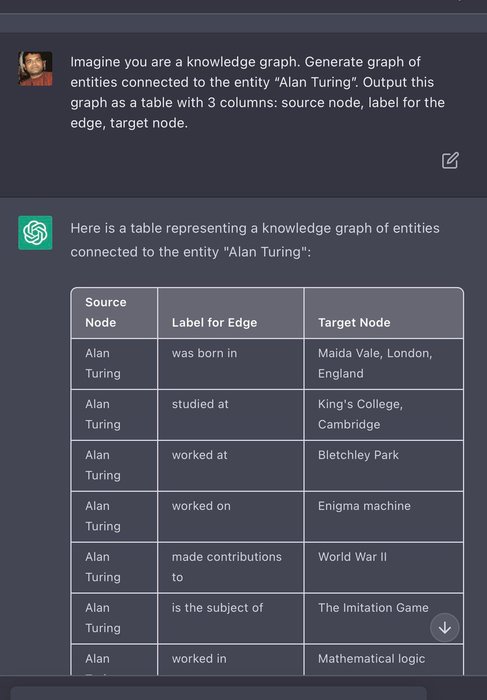
Task: Click the Maida Vale, London, England cell
Action: pyautogui.click(x=384, y=364)
